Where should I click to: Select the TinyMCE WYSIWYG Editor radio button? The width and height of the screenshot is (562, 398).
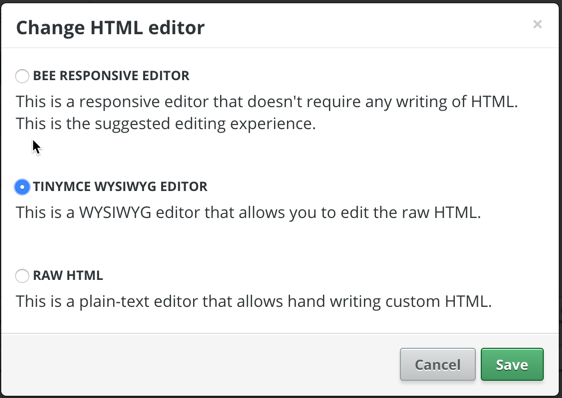point(22,187)
